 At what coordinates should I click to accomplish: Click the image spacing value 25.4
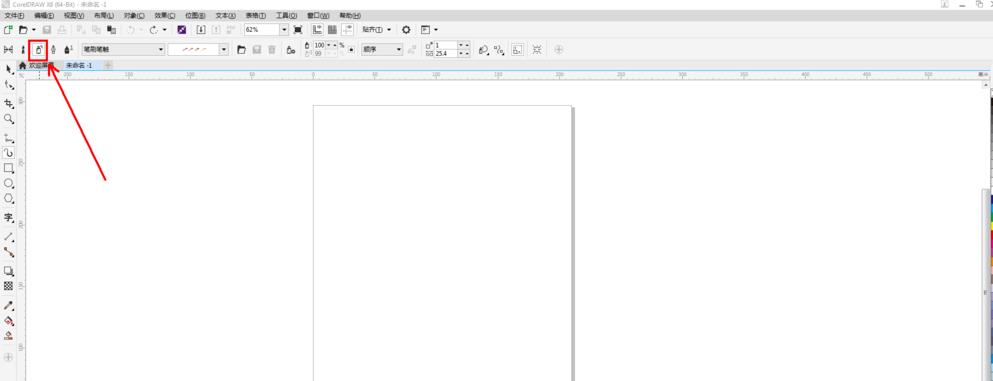coord(445,54)
